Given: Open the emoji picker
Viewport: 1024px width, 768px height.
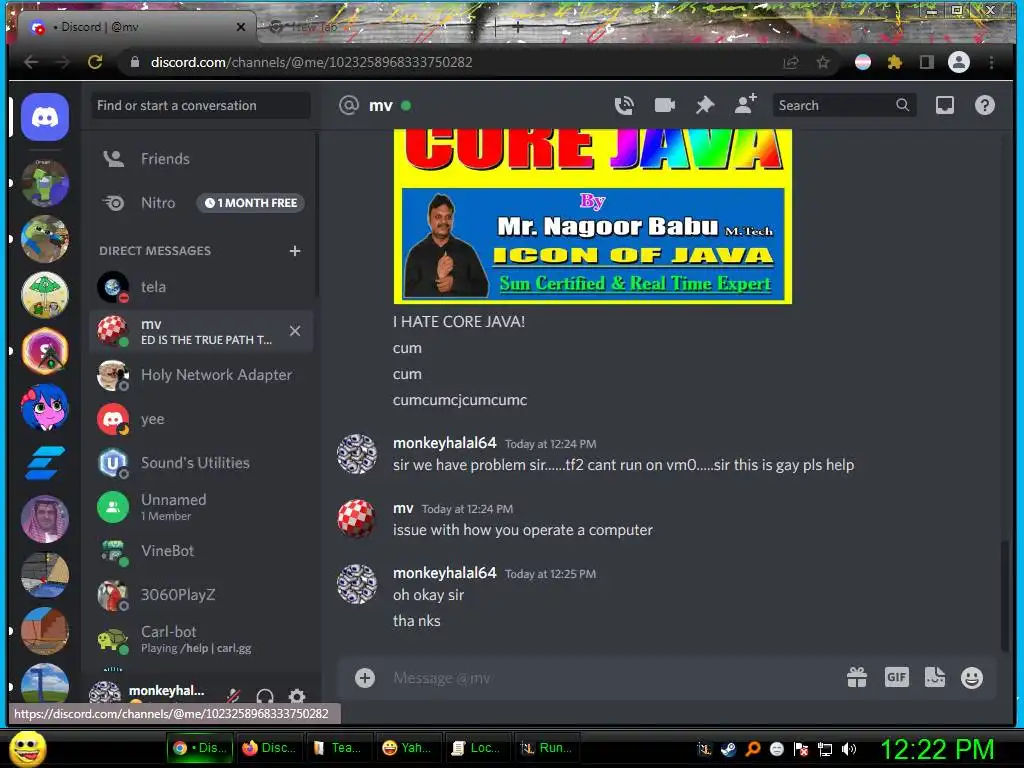Looking at the screenshot, I should tap(972, 678).
